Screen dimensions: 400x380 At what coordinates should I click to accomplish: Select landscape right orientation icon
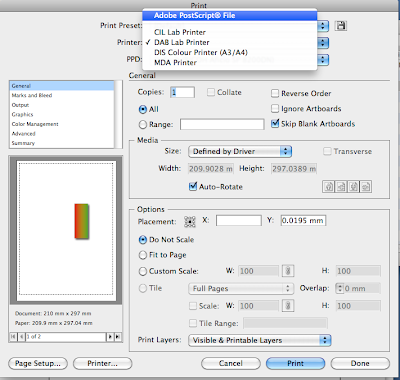coord(366,187)
